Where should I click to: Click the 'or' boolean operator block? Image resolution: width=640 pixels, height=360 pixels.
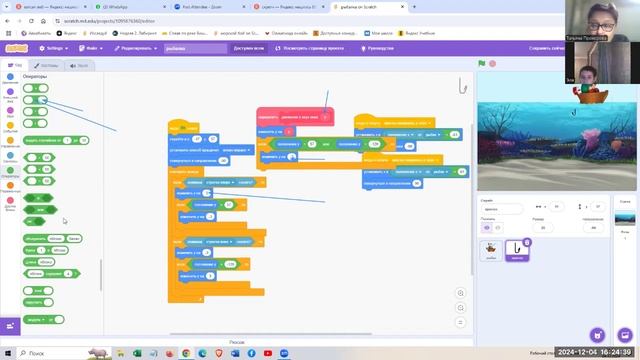[40, 210]
